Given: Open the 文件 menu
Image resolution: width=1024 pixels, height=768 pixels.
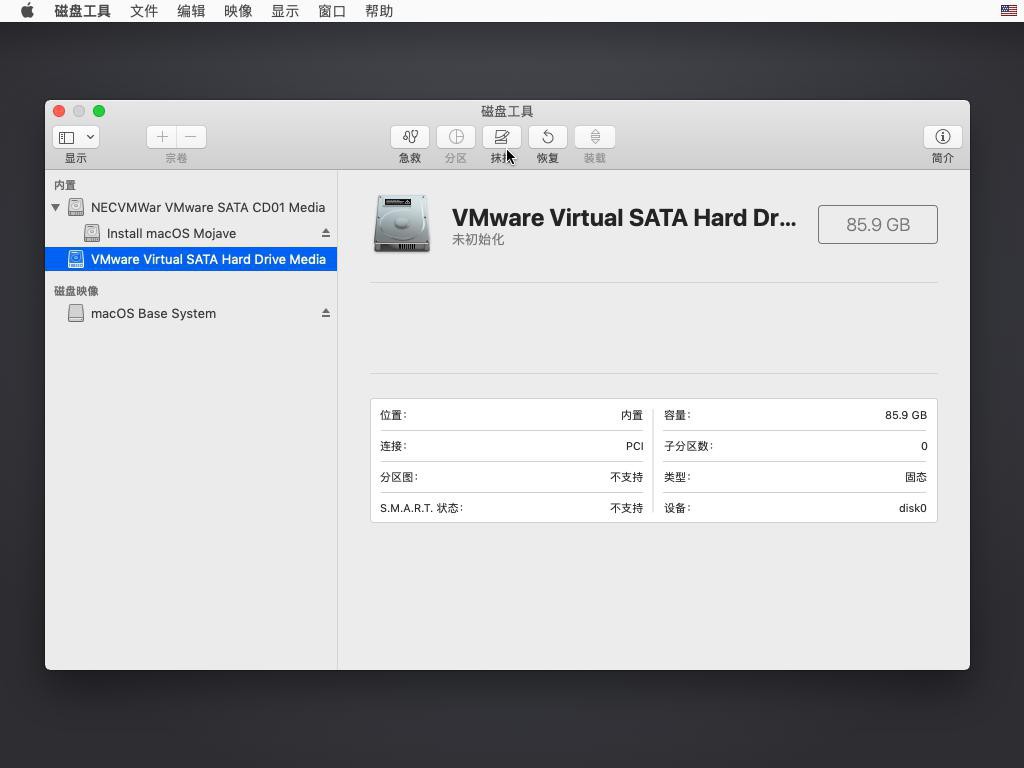Looking at the screenshot, I should click(x=144, y=11).
